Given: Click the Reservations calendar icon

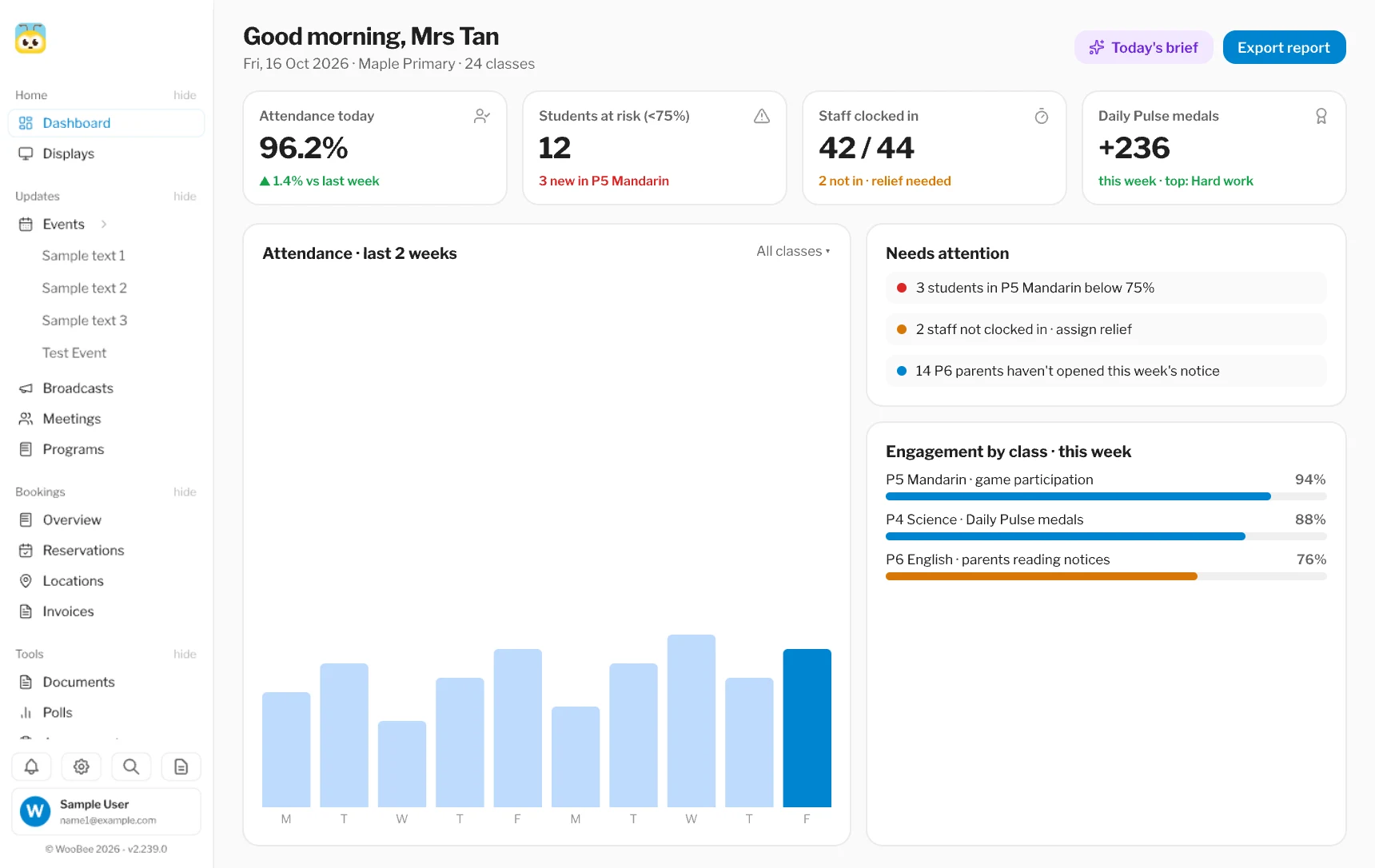Looking at the screenshot, I should pos(26,551).
